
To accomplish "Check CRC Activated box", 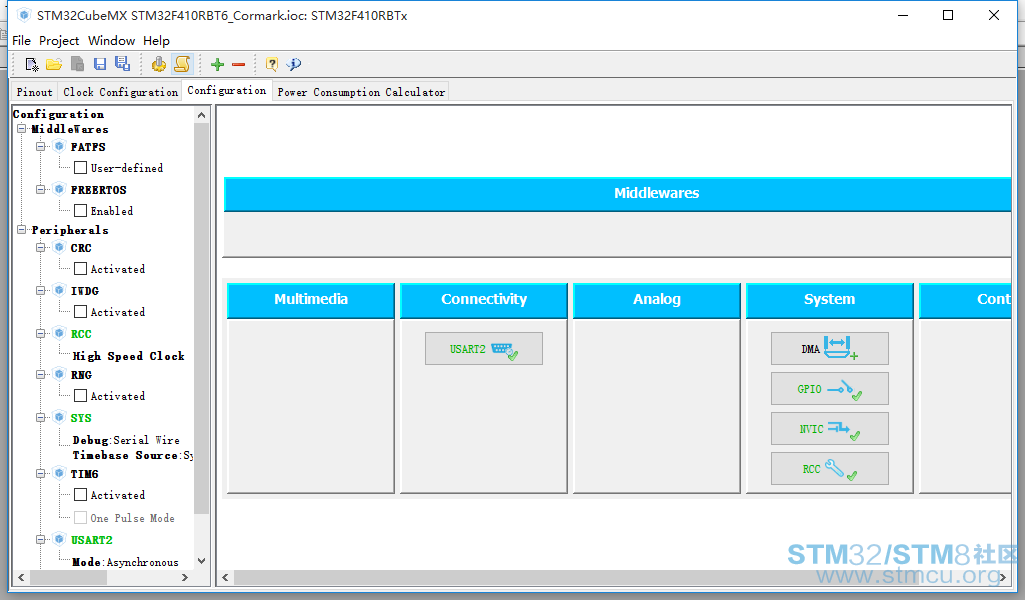I will pyautogui.click(x=80, y=269).
